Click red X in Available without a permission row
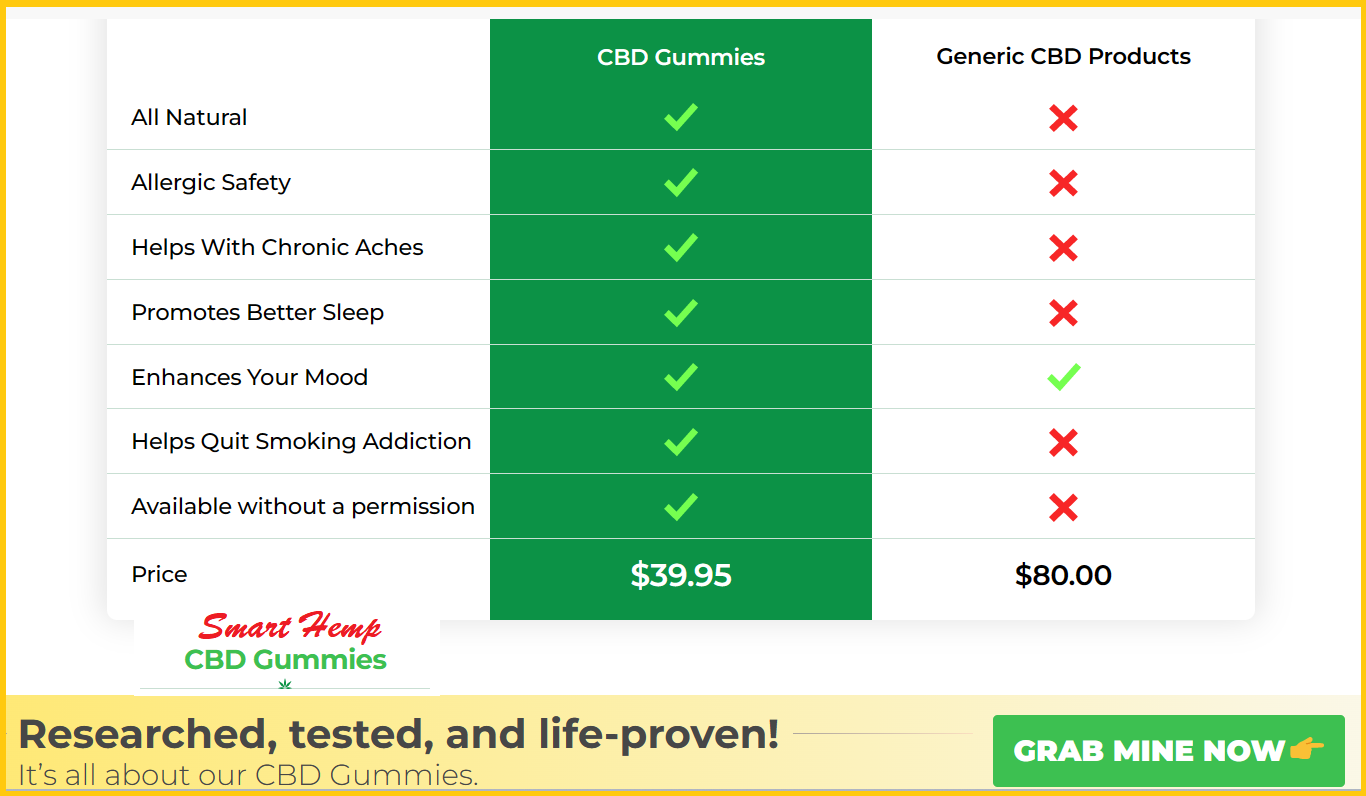 [1063, 507]
